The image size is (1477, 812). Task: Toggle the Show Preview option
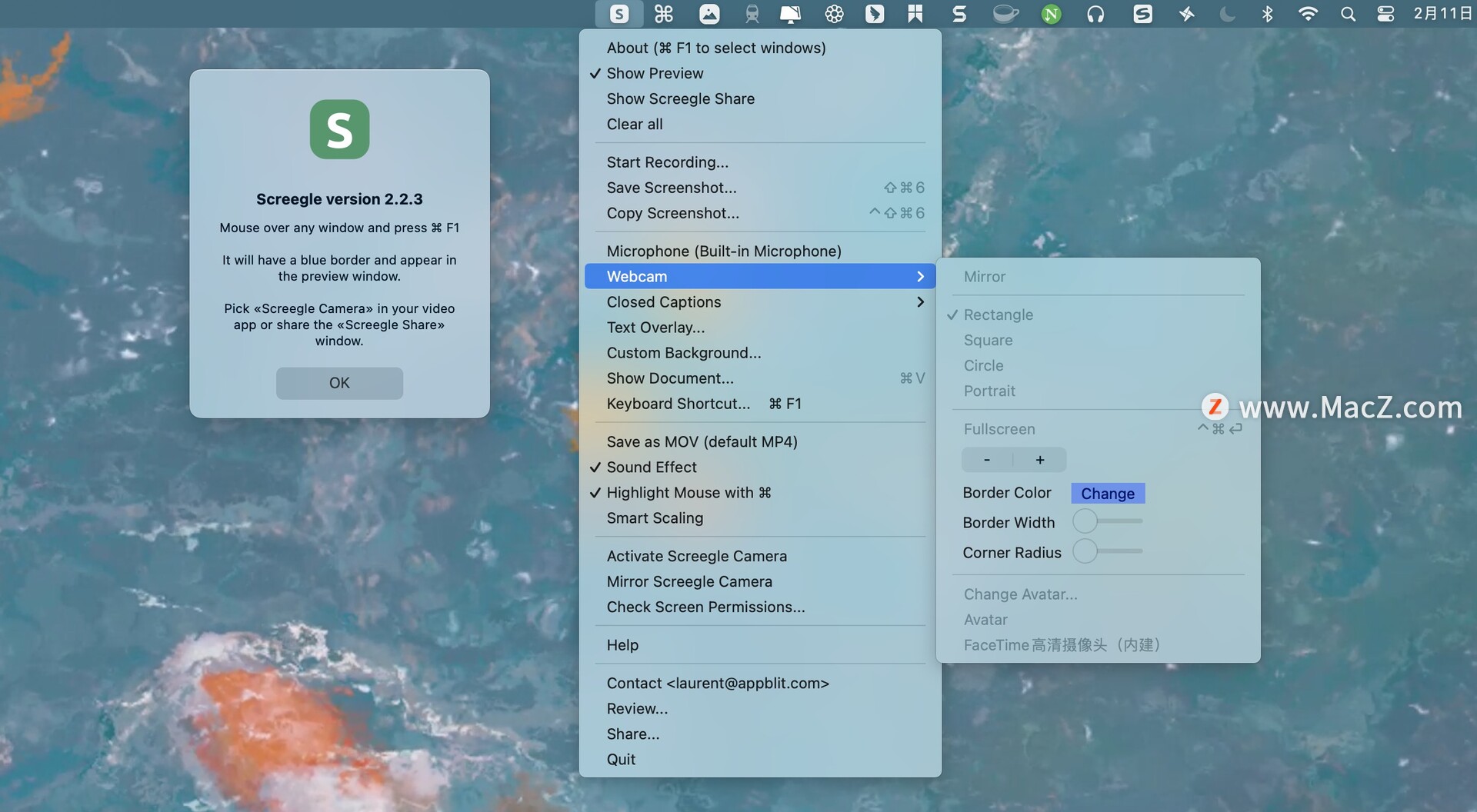655,73
